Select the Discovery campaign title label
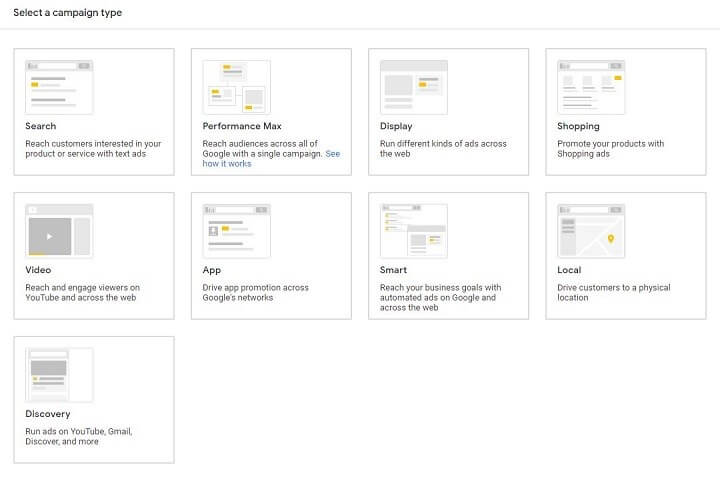 pyautogui.click(x=47, y=414)
